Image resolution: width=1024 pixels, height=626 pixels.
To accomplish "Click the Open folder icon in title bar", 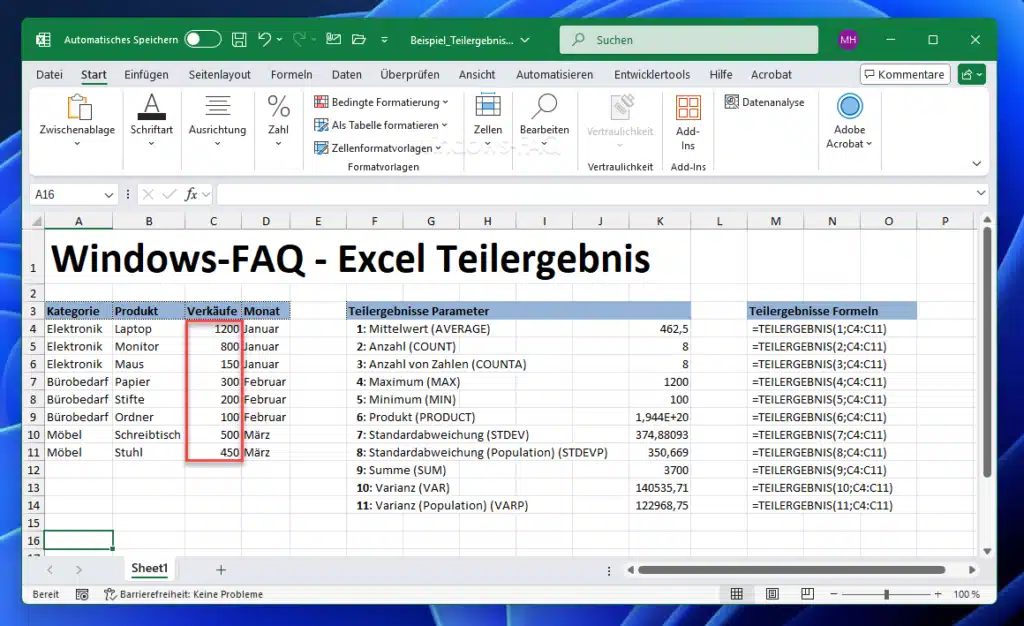I will click(x=359, y=39).
